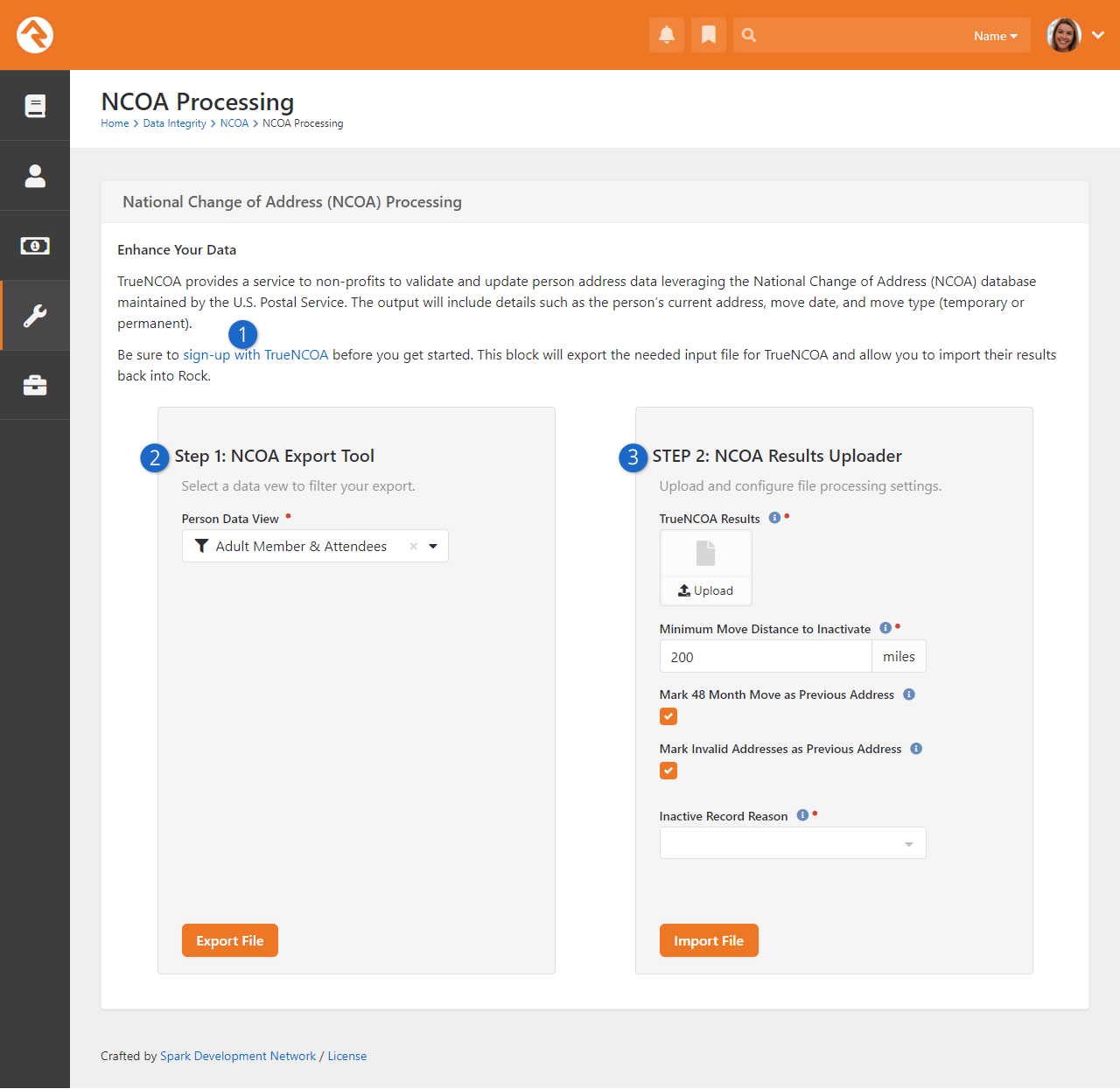Edit the Minimum Move Distance value field
The width and height of the screenshot is (1120, 1089).
click(x=766, y=656)
